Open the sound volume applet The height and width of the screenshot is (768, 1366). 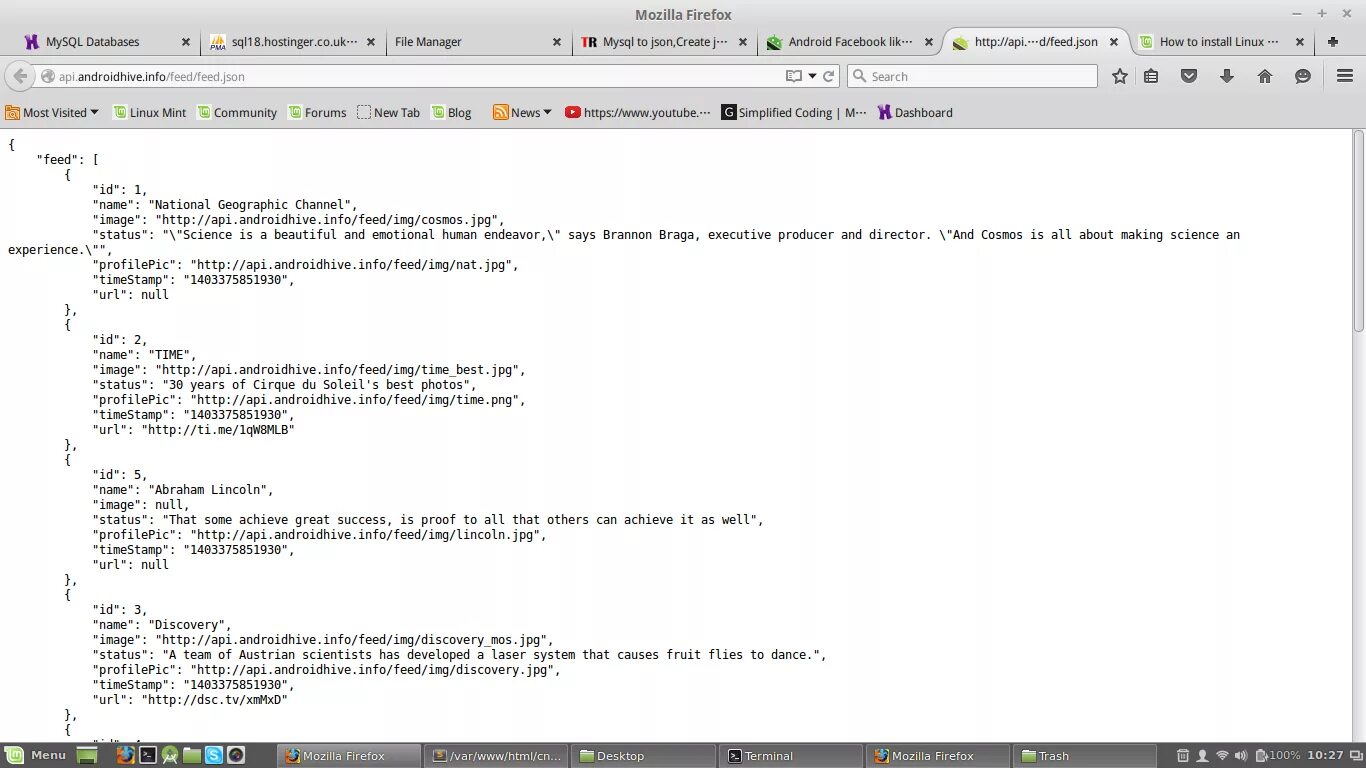pos(1241,756)
